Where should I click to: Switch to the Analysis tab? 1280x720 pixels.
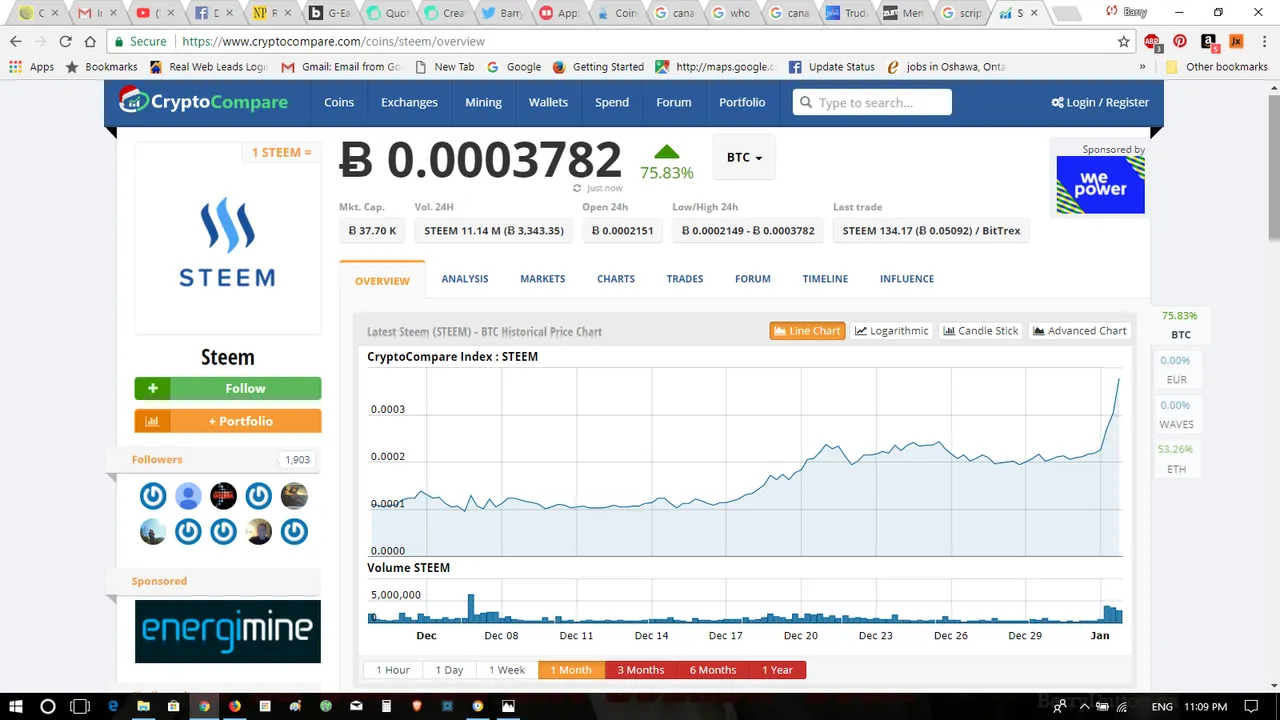(465, 279)
